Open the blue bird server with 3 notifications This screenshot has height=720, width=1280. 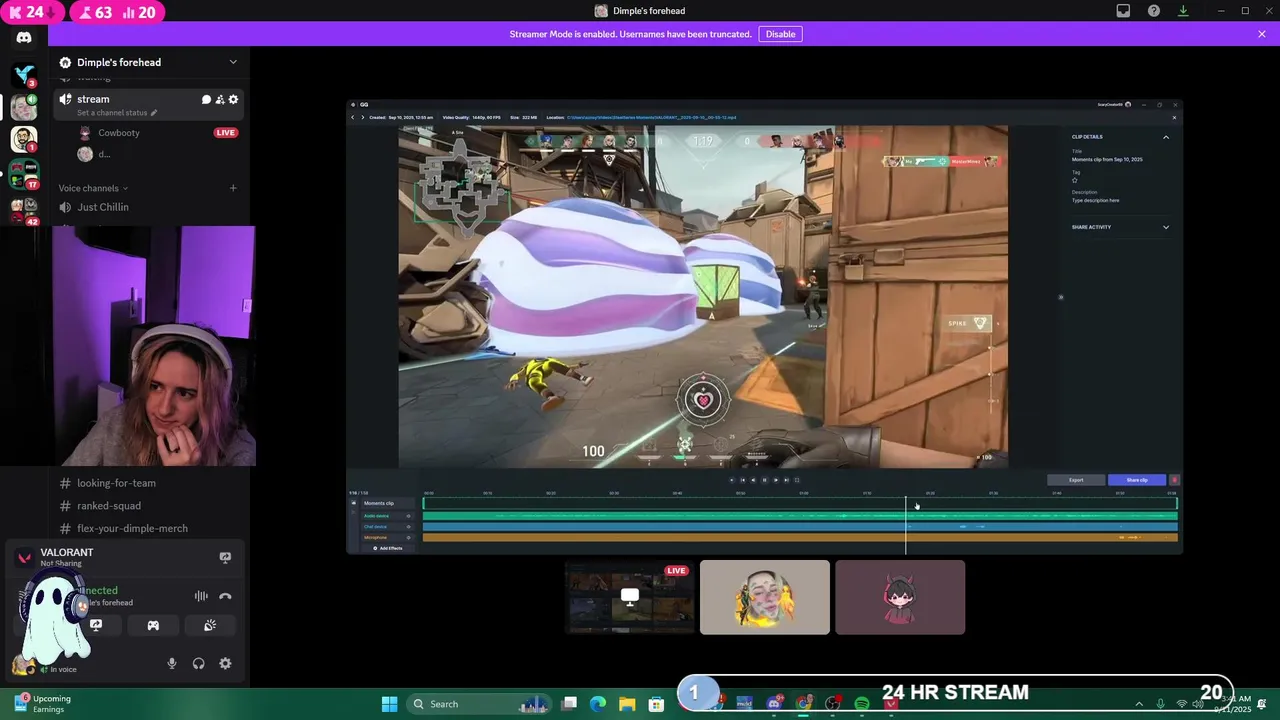pos(24,74)
